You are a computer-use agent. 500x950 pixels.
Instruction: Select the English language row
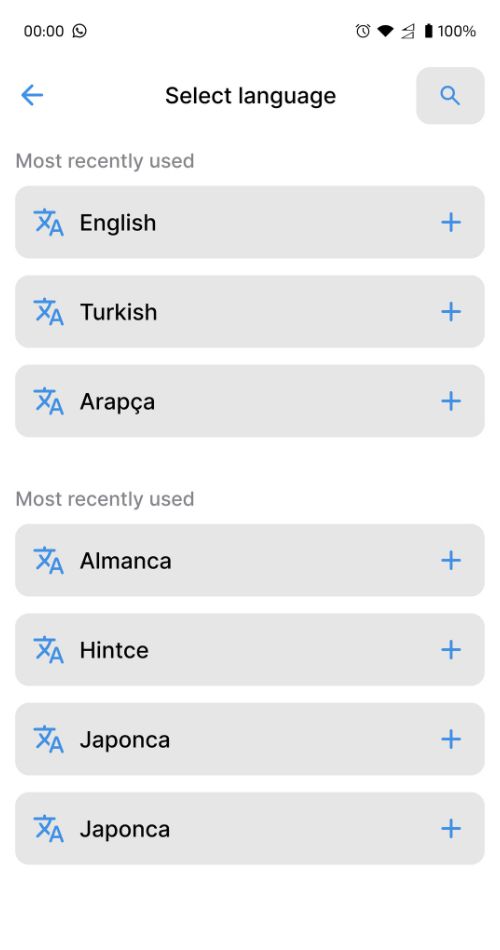pos(250,222)
